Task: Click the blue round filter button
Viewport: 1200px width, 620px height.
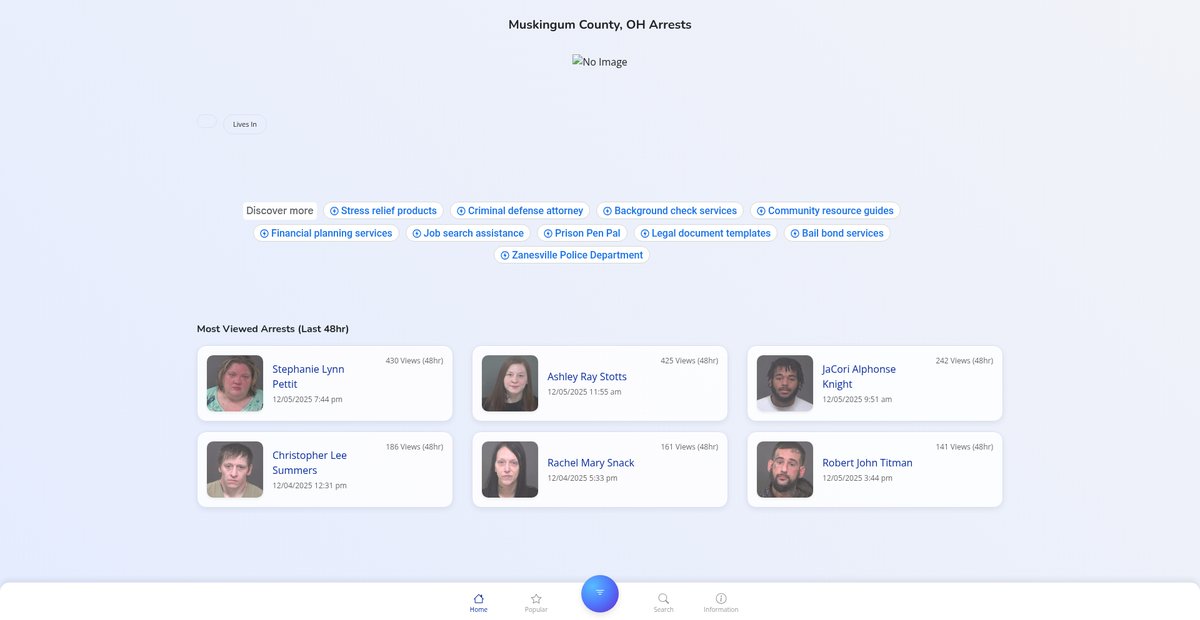Action: (600, 593)
